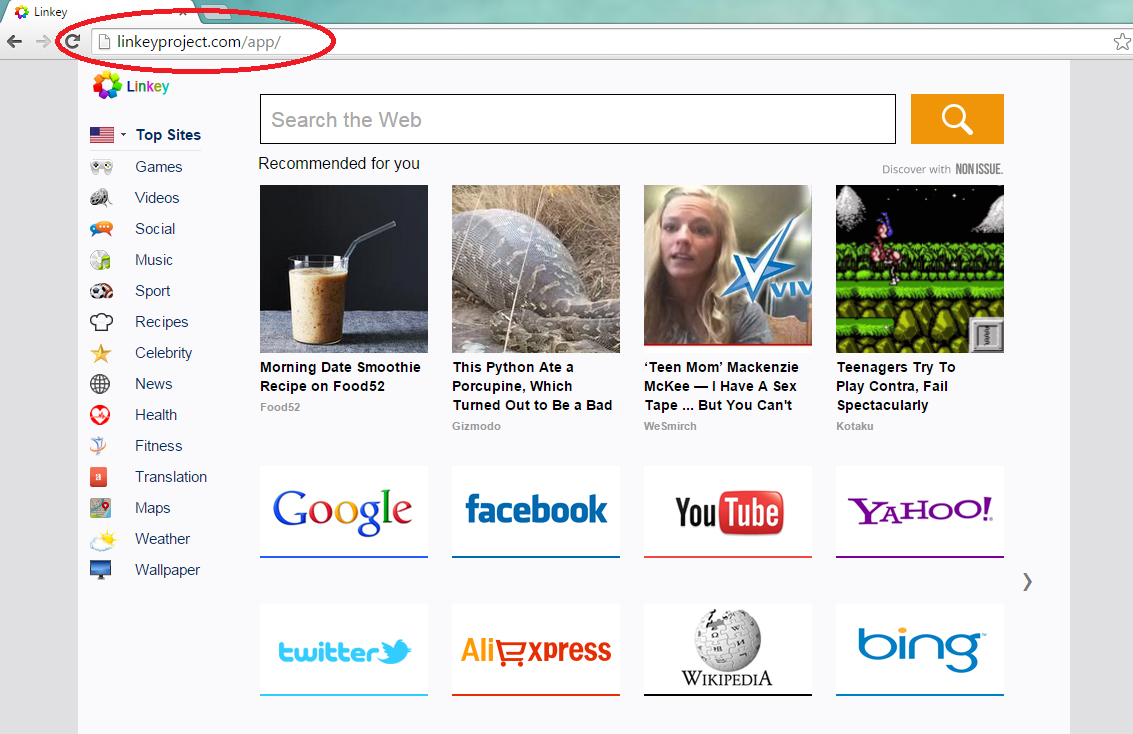Image resolution: width=1133 pixels, height=734 pixels.
Task: Open the Social category link
Action: (x=155, y=229)
